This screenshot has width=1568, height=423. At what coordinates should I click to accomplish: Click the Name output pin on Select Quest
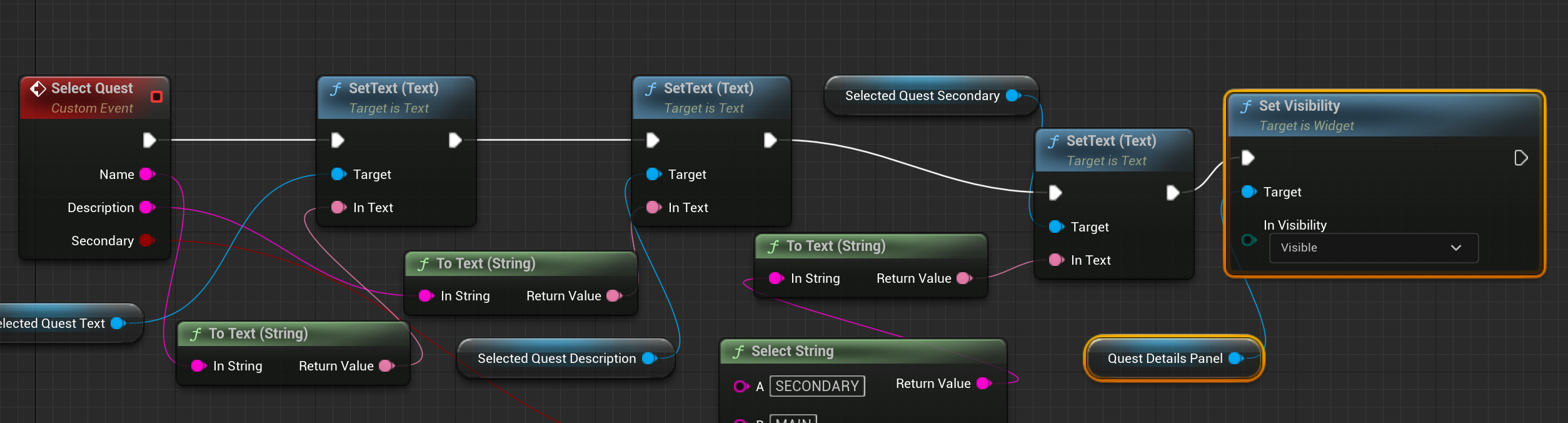(147, 174)
